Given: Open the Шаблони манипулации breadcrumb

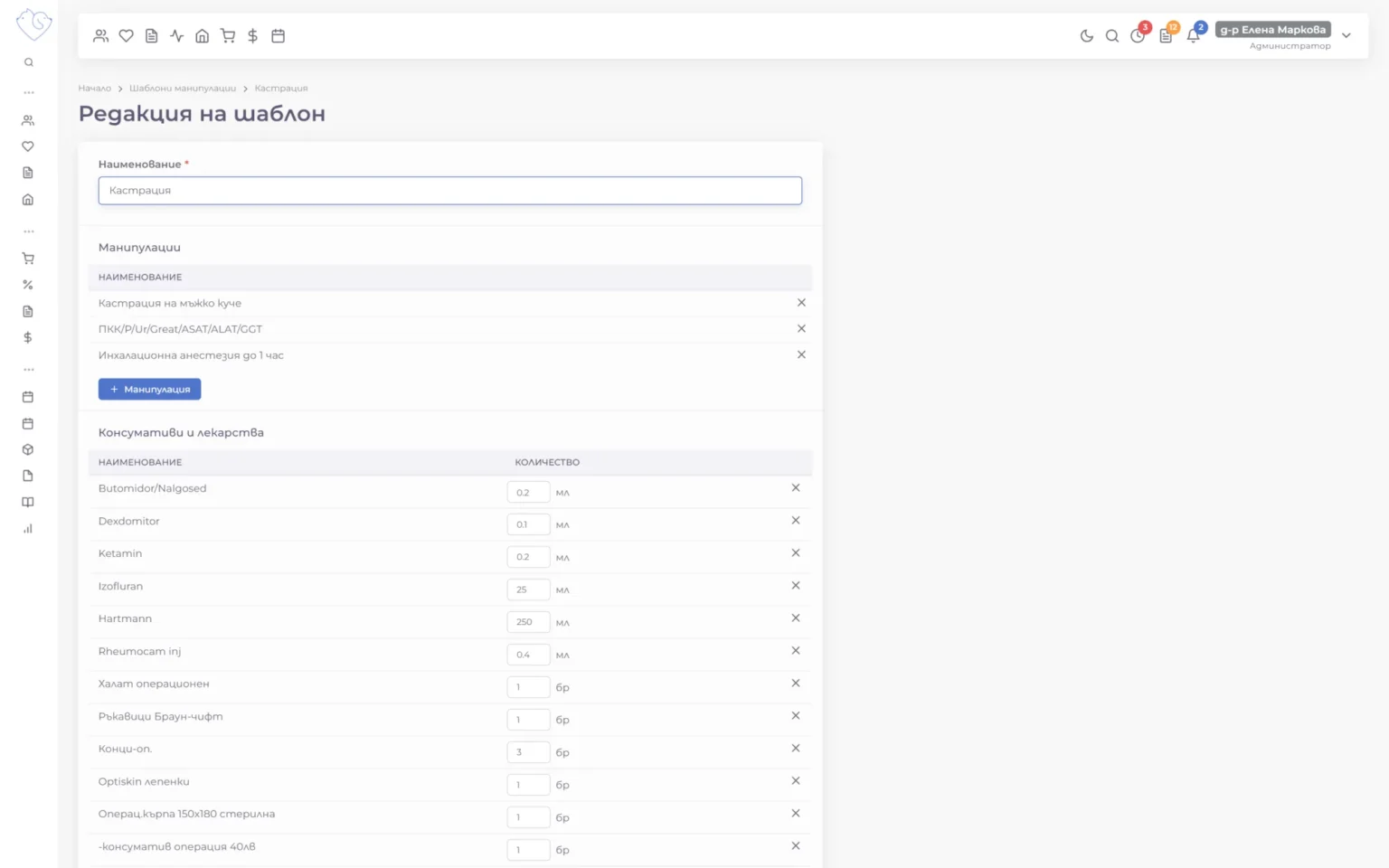Looking at the screenshot, I should [183, 89].
